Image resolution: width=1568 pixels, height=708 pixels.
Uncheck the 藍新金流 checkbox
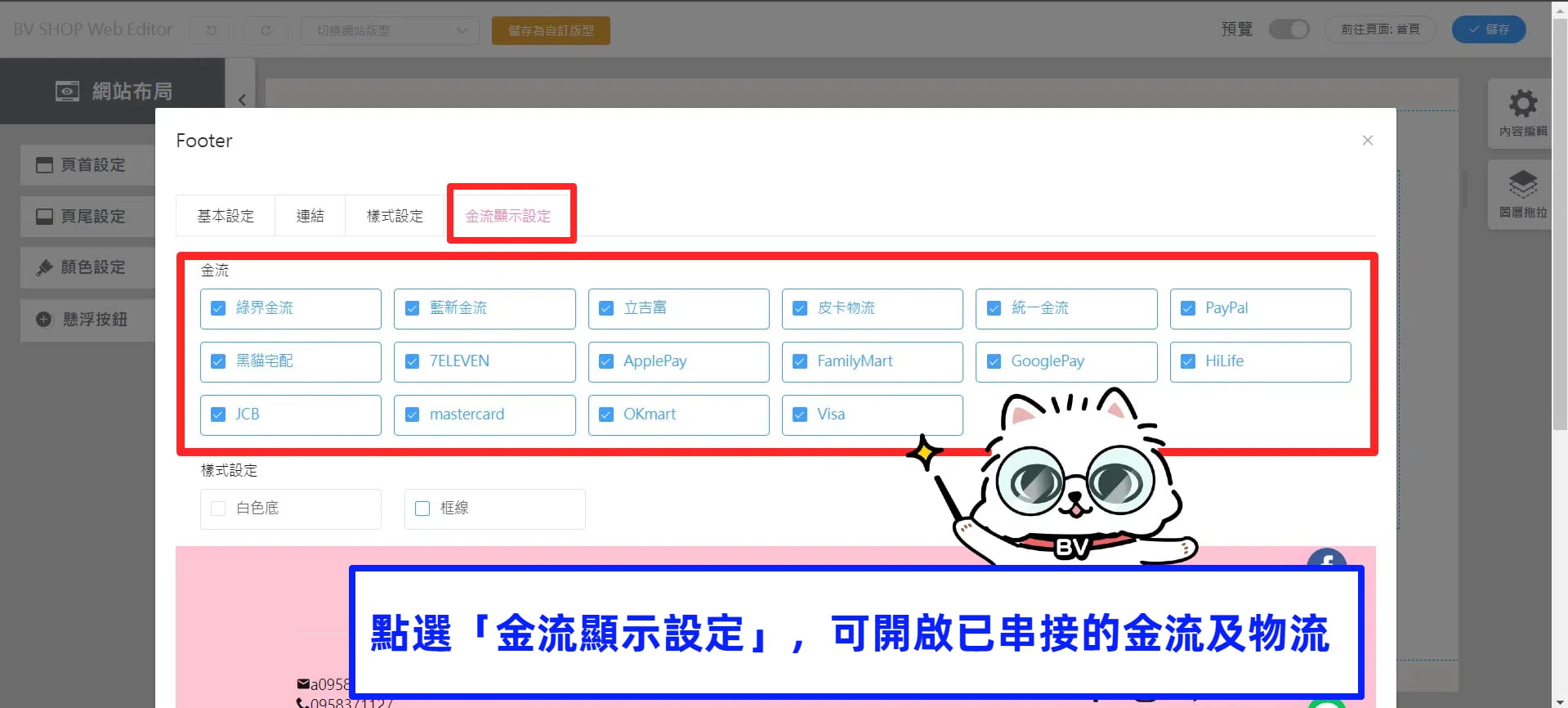point(412,308)
